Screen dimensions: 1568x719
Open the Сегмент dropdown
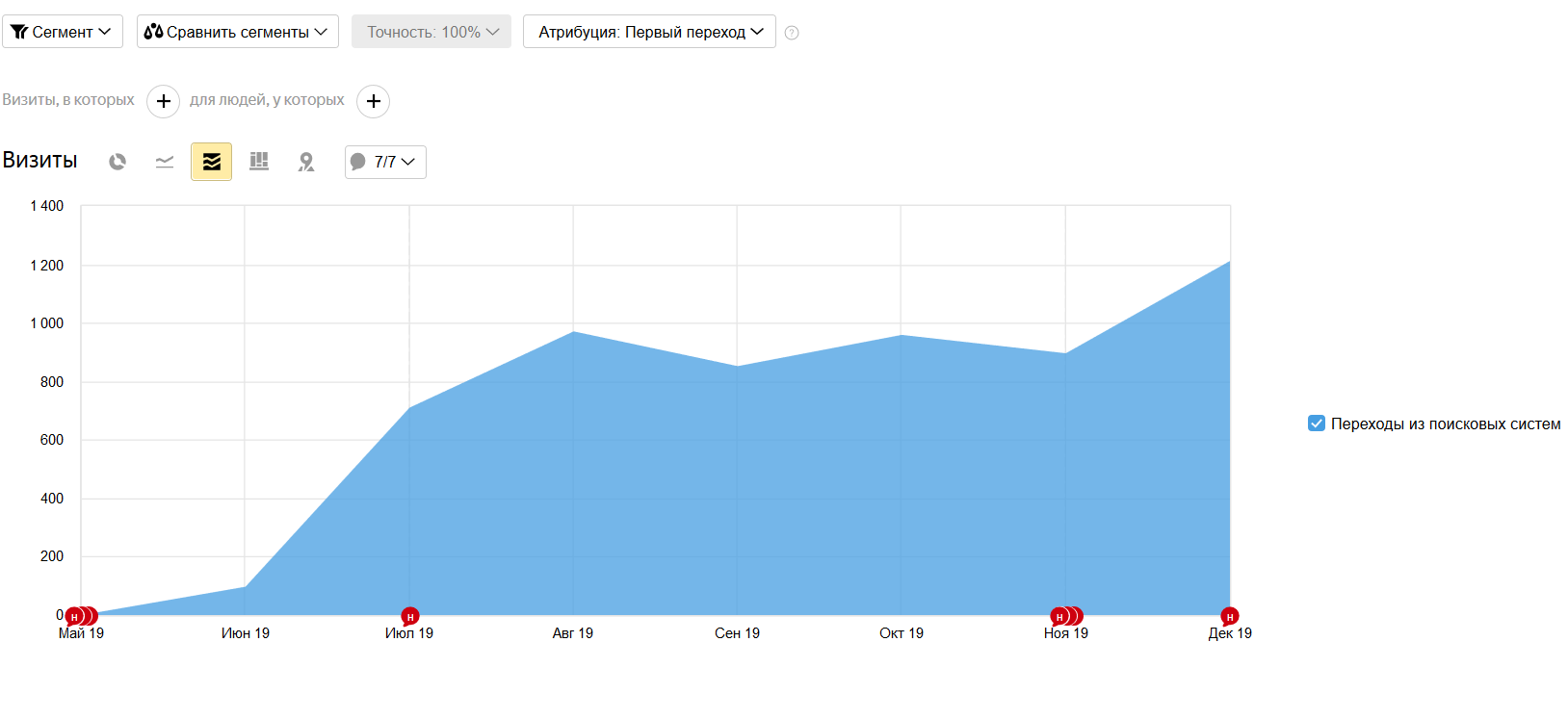pos(63,32)
